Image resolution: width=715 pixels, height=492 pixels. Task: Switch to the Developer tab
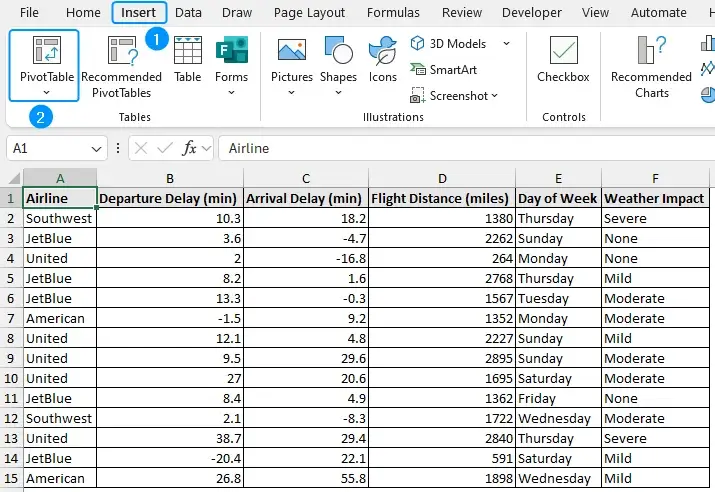(532, 12)
